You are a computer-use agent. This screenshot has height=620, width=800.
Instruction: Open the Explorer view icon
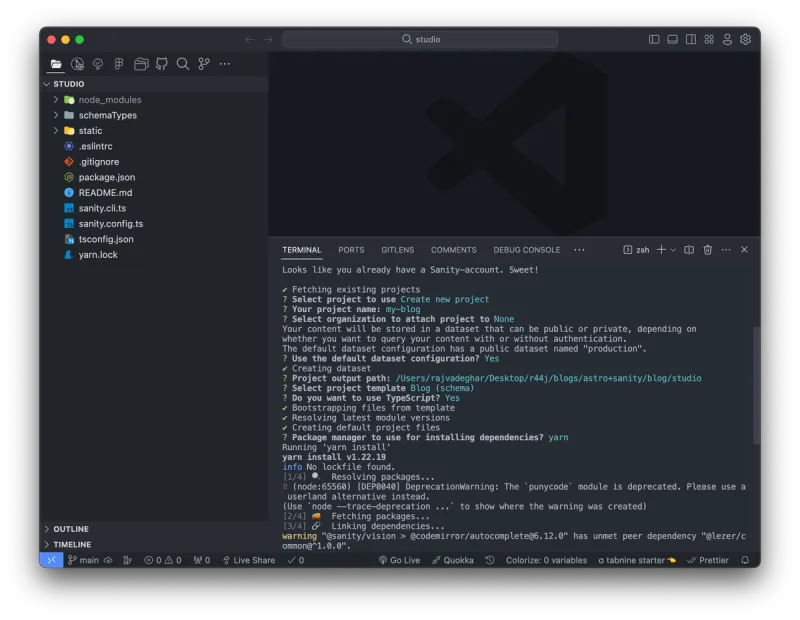pyautogui.click(x=56, y=64)
